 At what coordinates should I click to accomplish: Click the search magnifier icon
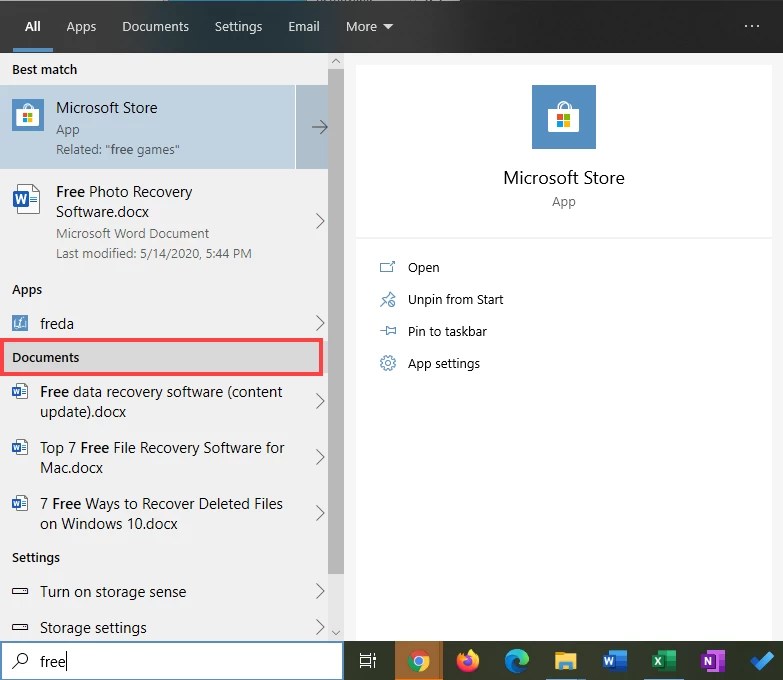tap(20, 661)
